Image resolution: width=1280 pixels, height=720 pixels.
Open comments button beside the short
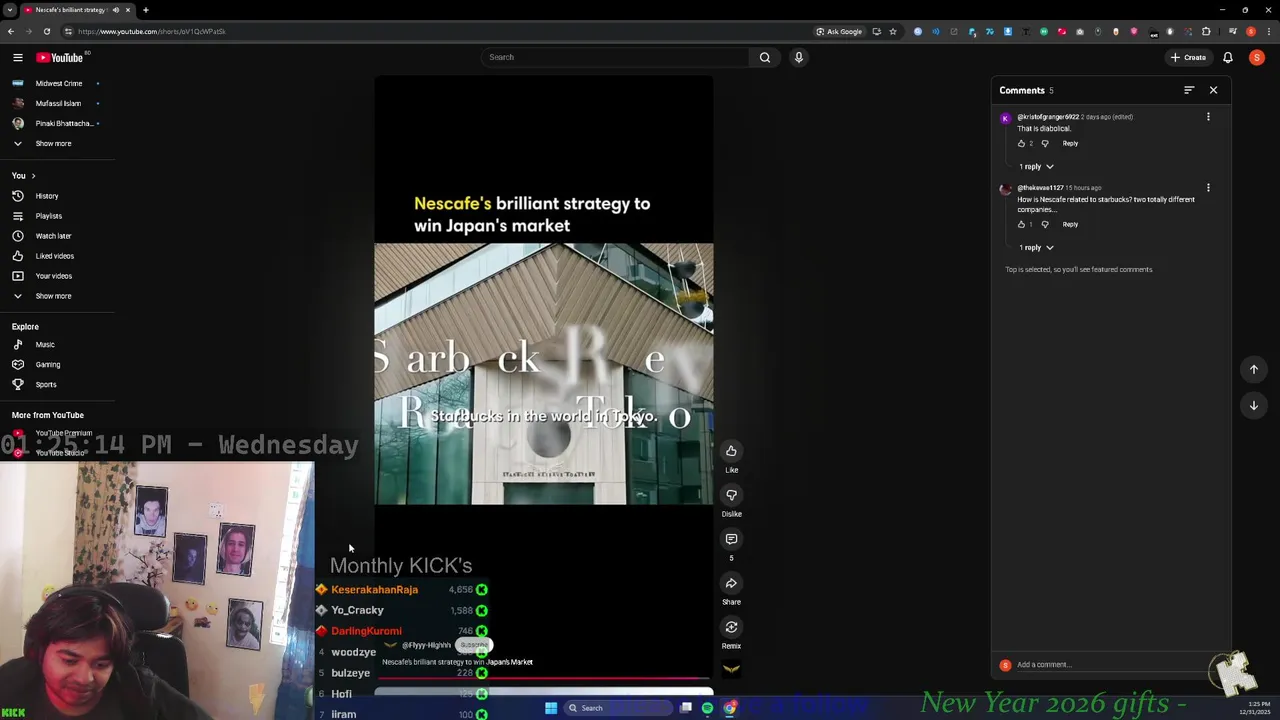click(x=731, y=539)
